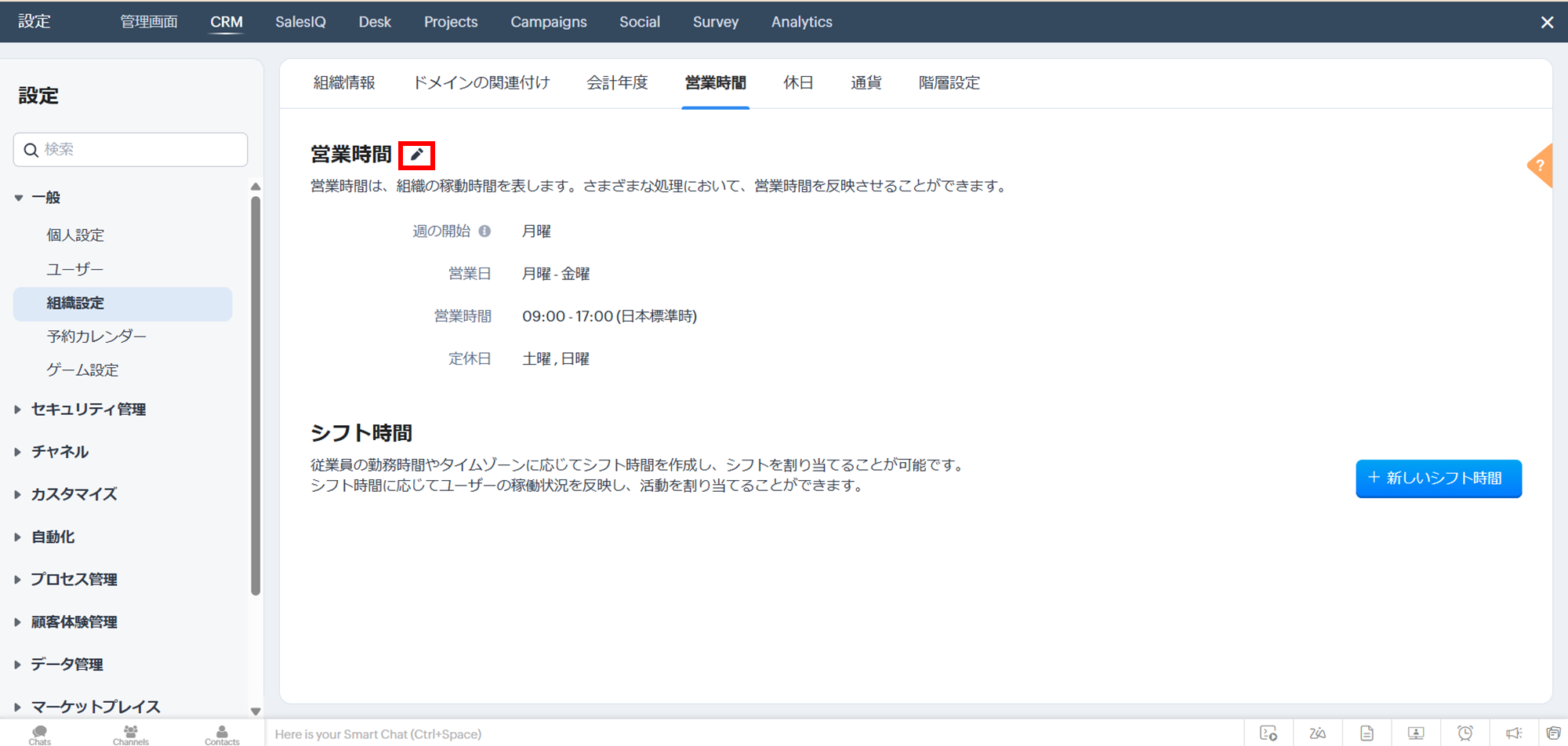Viewport: 1568px width, 746px height.
Task: Open the Zia assistant icon
Action: coord(1317,733)
